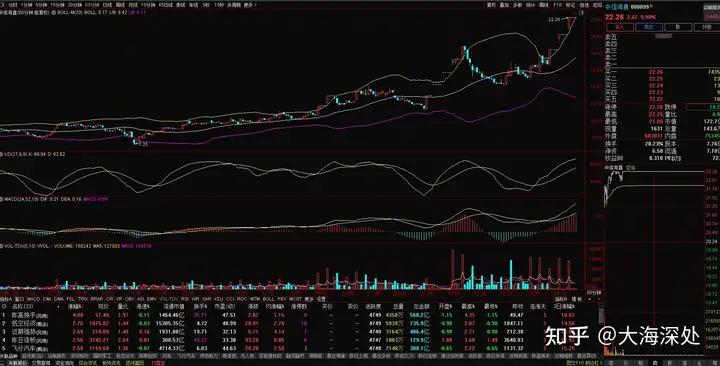
Task: Switch chart to 15分钟 period
Action: (x=57, y=5)
